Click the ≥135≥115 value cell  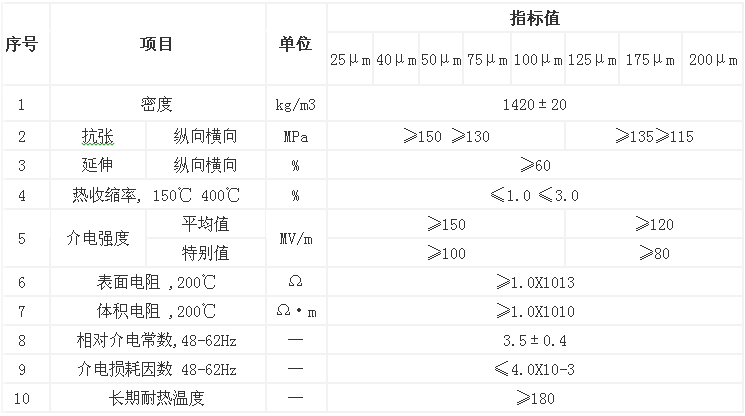coord(654,136)
